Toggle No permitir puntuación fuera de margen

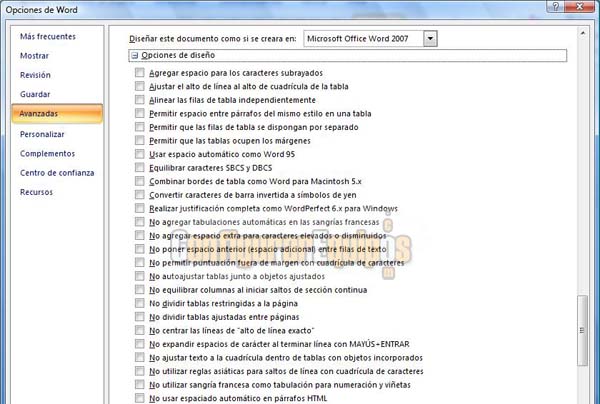(x=140, y=262)
